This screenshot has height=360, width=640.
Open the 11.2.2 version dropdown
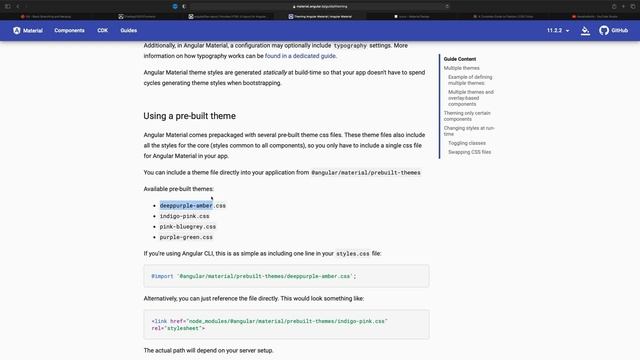pyautogui.click(x=558, y=31)
